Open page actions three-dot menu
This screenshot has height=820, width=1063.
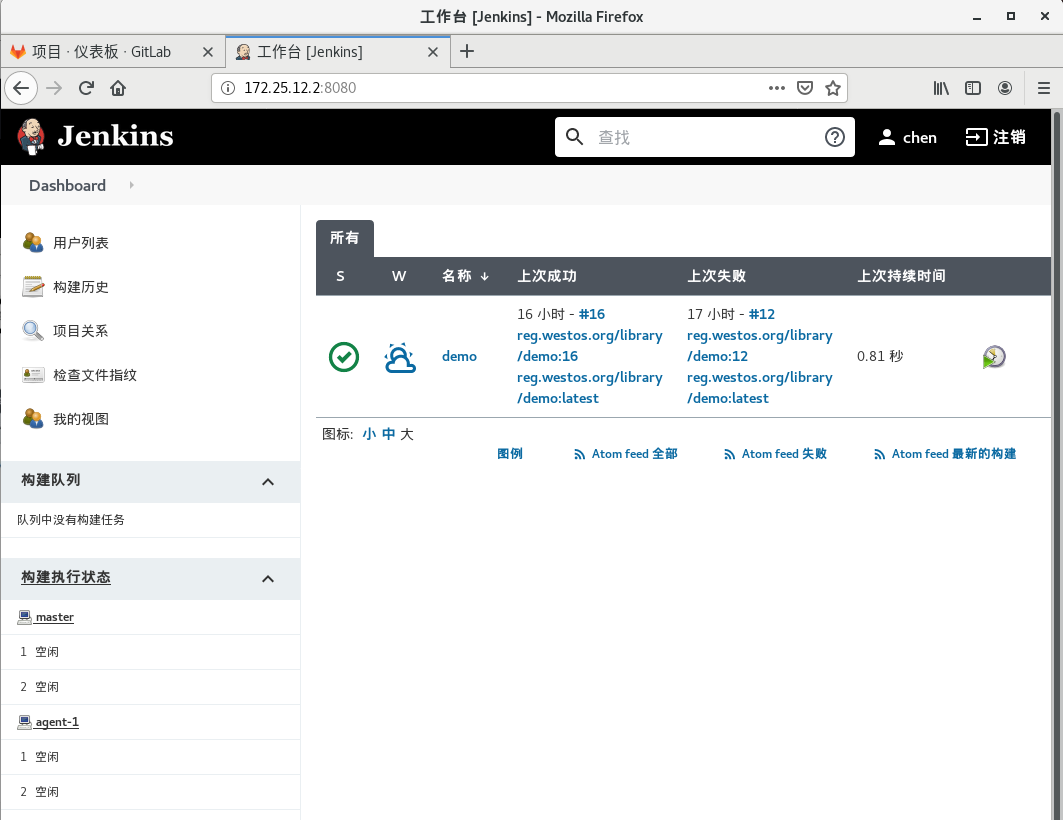coord(777,88)
